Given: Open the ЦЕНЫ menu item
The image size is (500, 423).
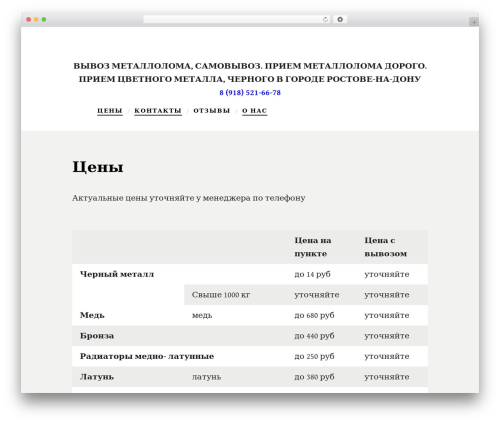Looking at the screenshot, I should (x=110, y=111).
